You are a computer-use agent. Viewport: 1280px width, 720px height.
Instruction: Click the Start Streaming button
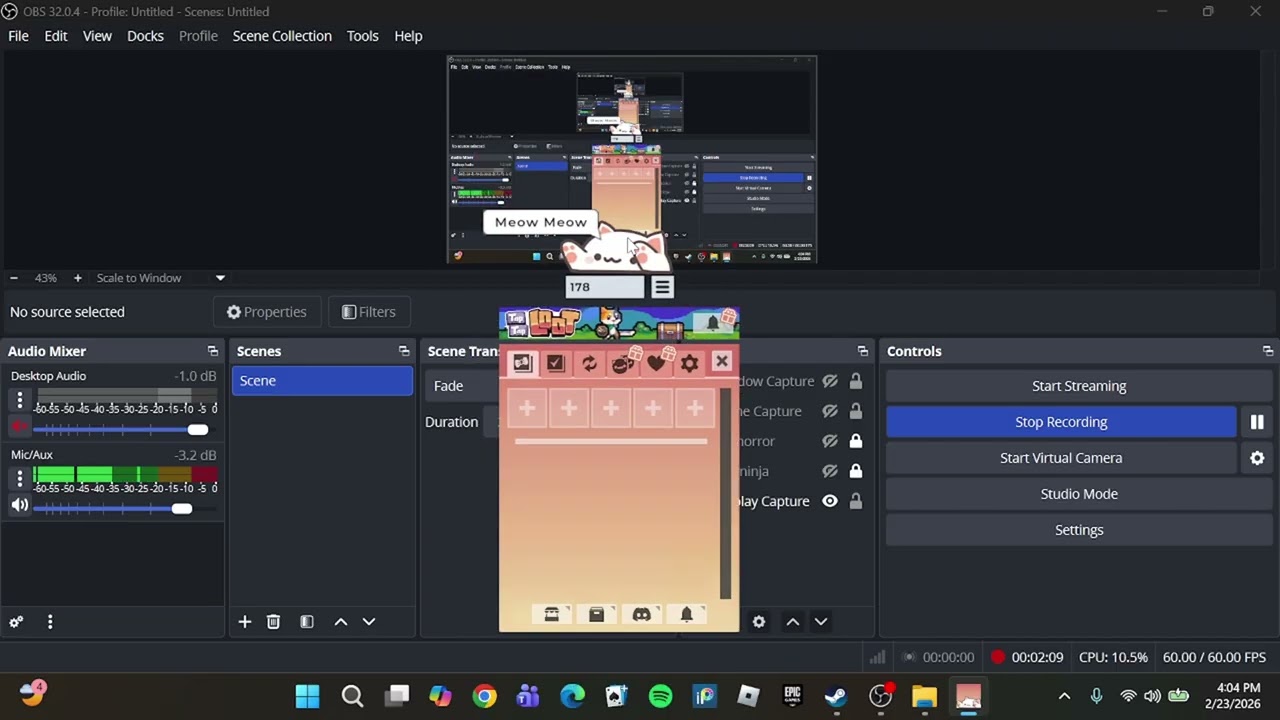tap(1078, 386)
